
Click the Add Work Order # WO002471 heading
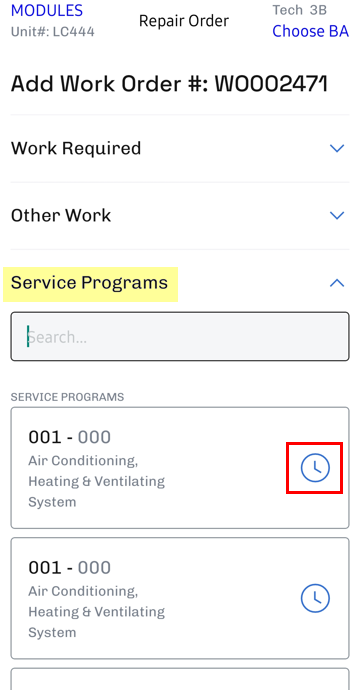click(169, 84)
